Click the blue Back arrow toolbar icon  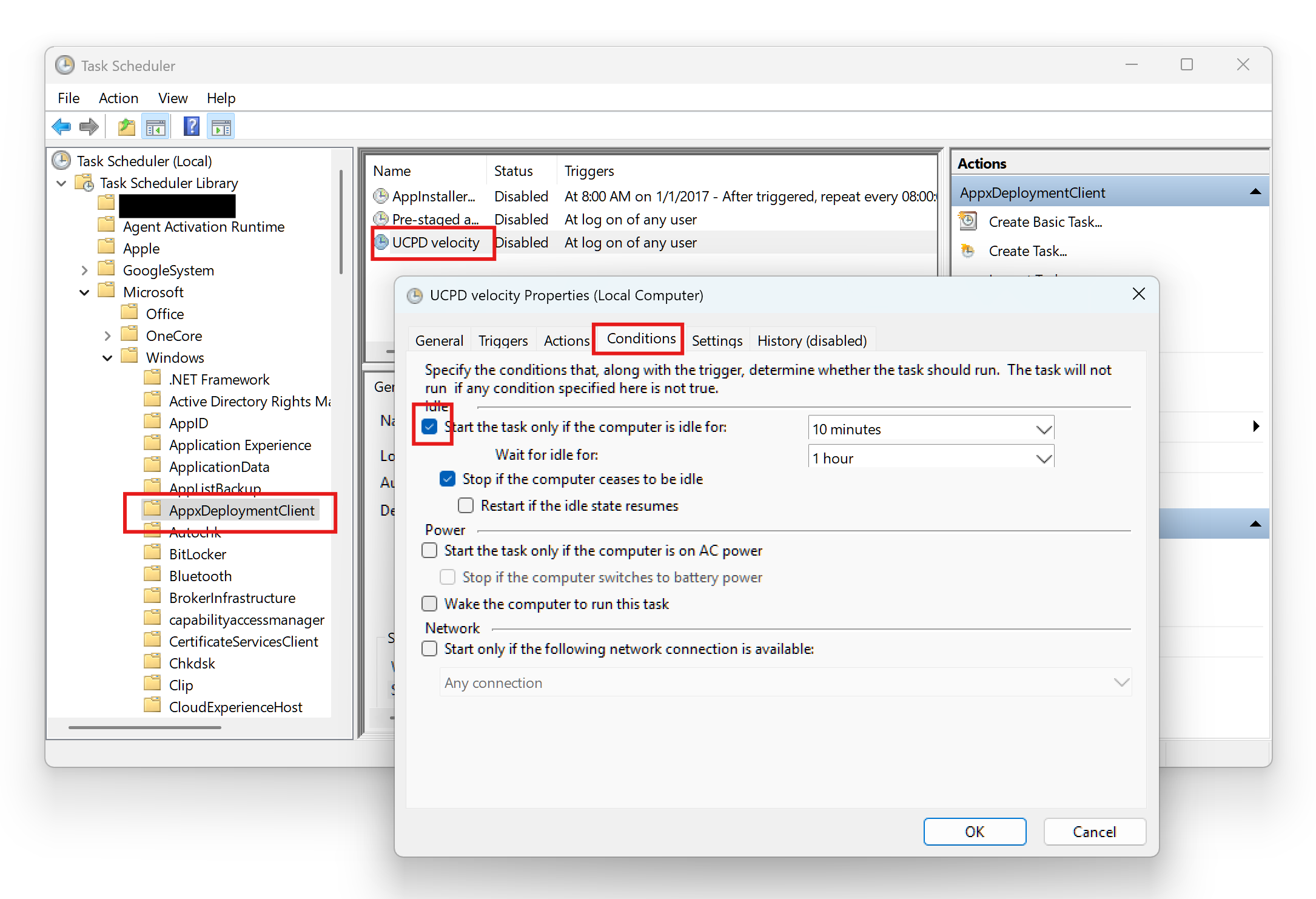(61, 127)
